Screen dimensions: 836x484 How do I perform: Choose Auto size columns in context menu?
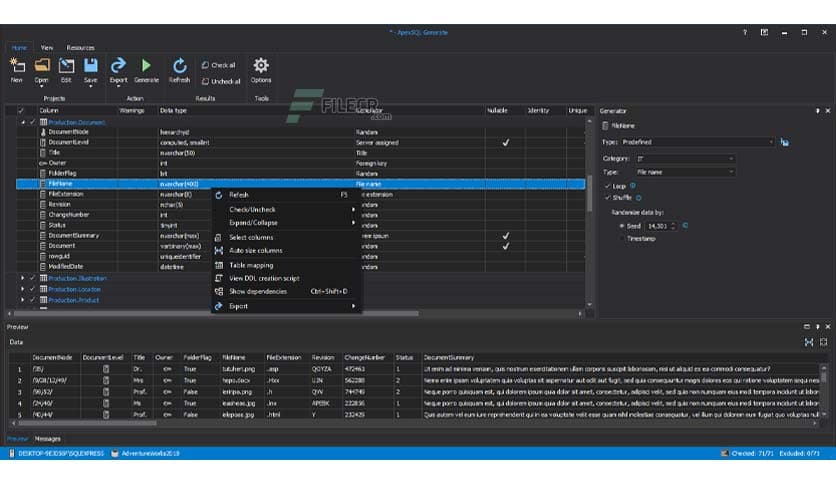pyautogui.click(x=287, y=251)
